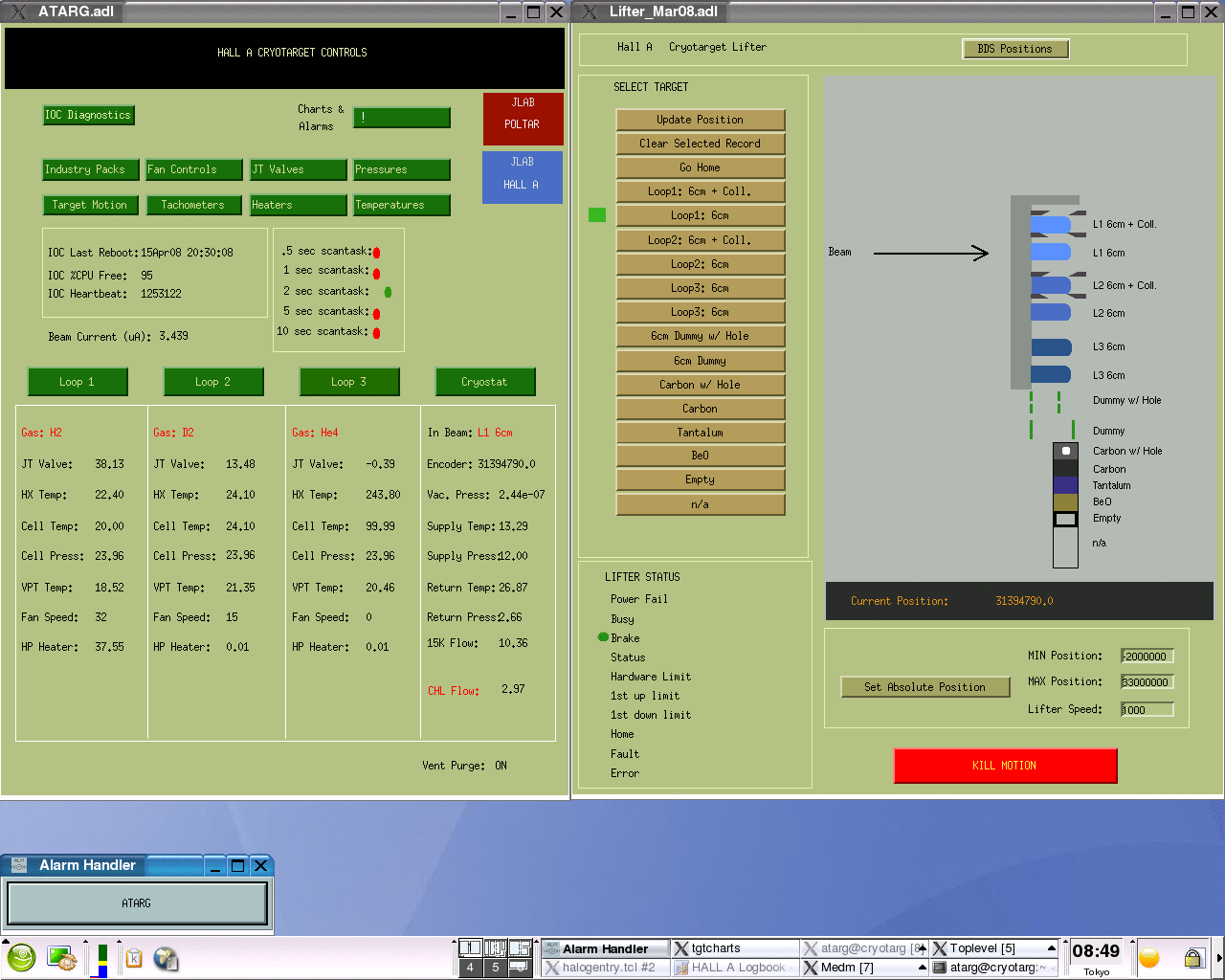Select target 6cm Dummy w/ Hole
The height and width of the screenshot is (980, 1225).
(701, 336)
